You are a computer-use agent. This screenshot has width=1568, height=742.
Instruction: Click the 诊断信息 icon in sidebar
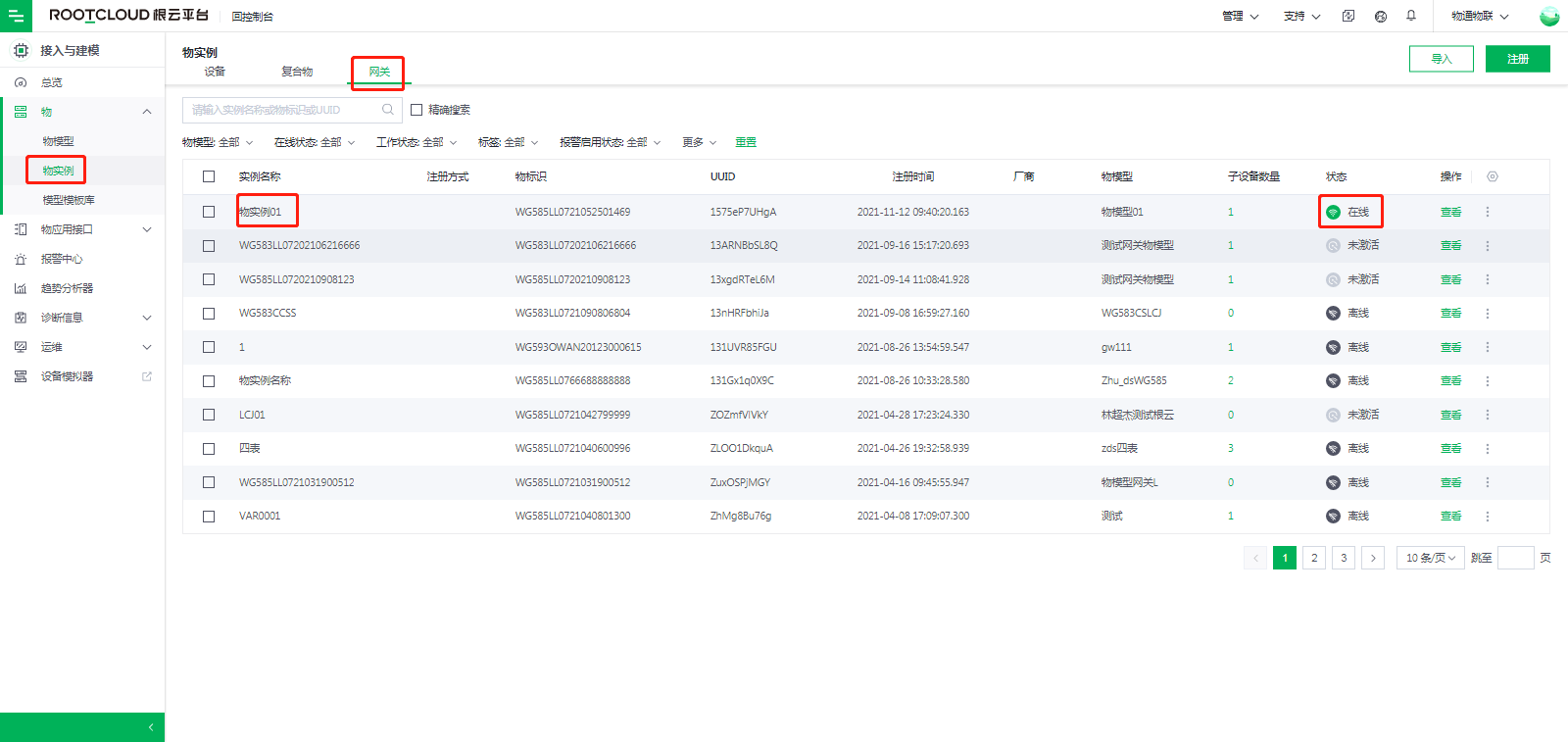(x=21, y=318)
